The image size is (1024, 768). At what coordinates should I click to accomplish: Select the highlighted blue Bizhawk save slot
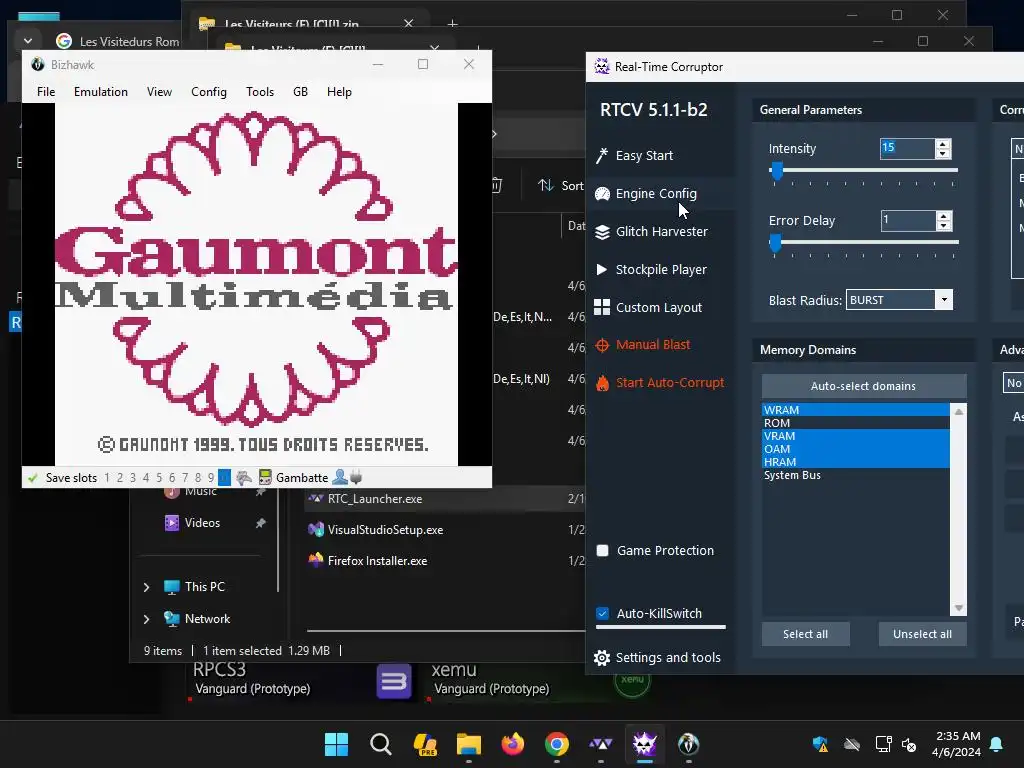tap(224, 478)
